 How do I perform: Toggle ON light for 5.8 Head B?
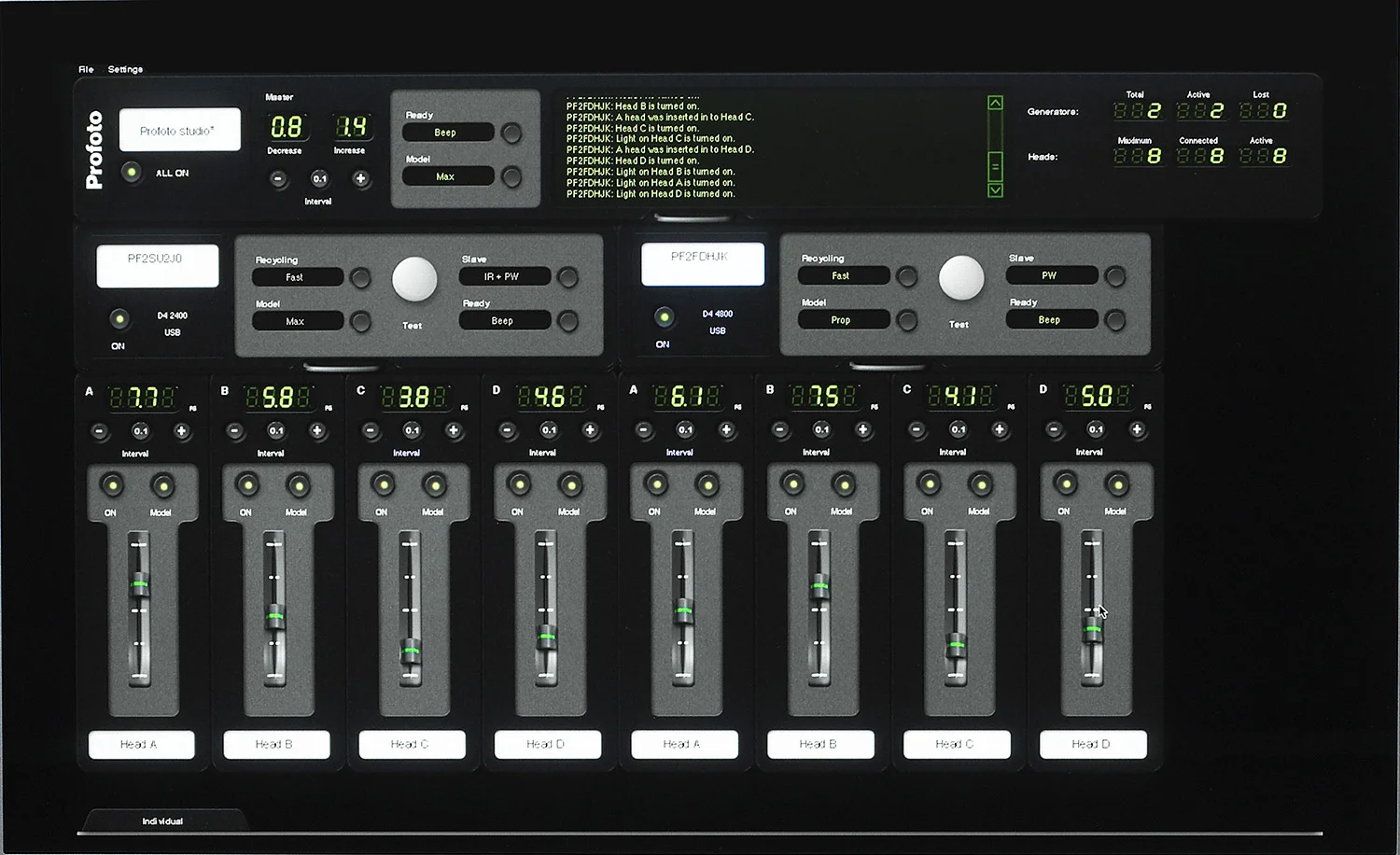pyautogui.click(x=247, y=485)
